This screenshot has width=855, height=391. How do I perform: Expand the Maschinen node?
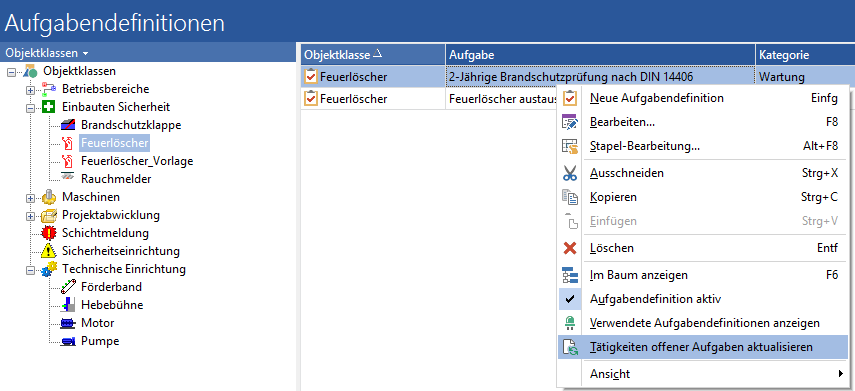point(31,197)
